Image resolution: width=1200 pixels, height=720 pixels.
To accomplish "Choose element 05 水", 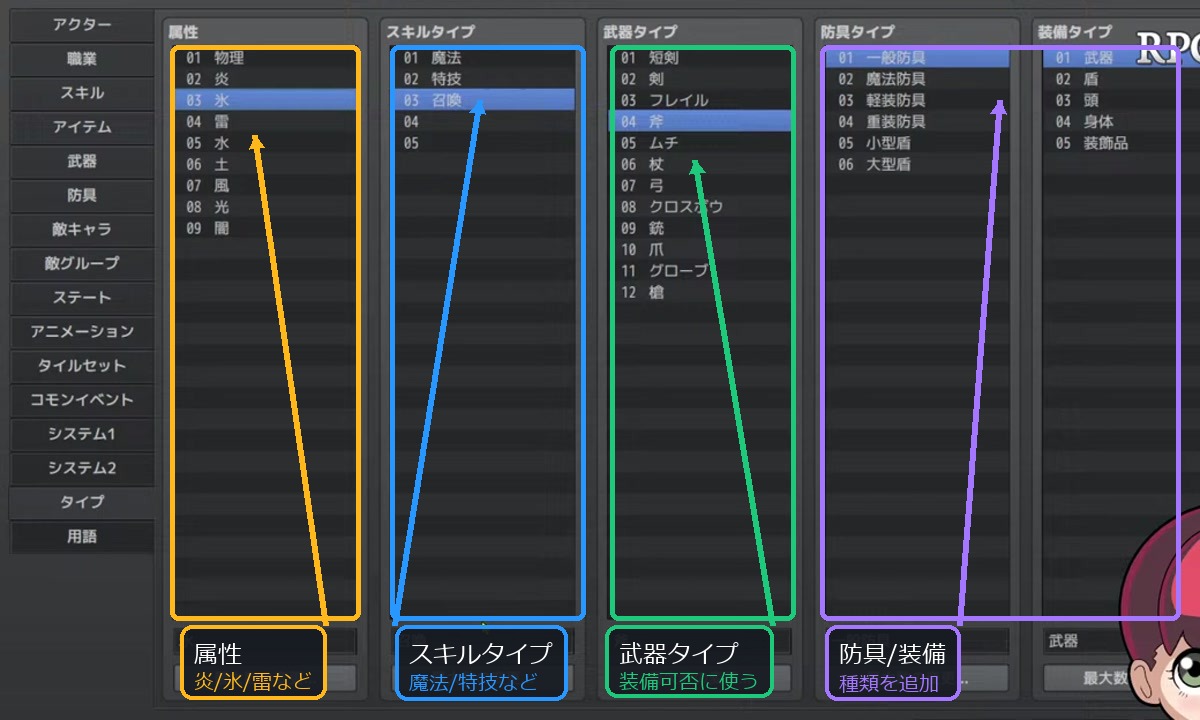I will pos(265,143).
